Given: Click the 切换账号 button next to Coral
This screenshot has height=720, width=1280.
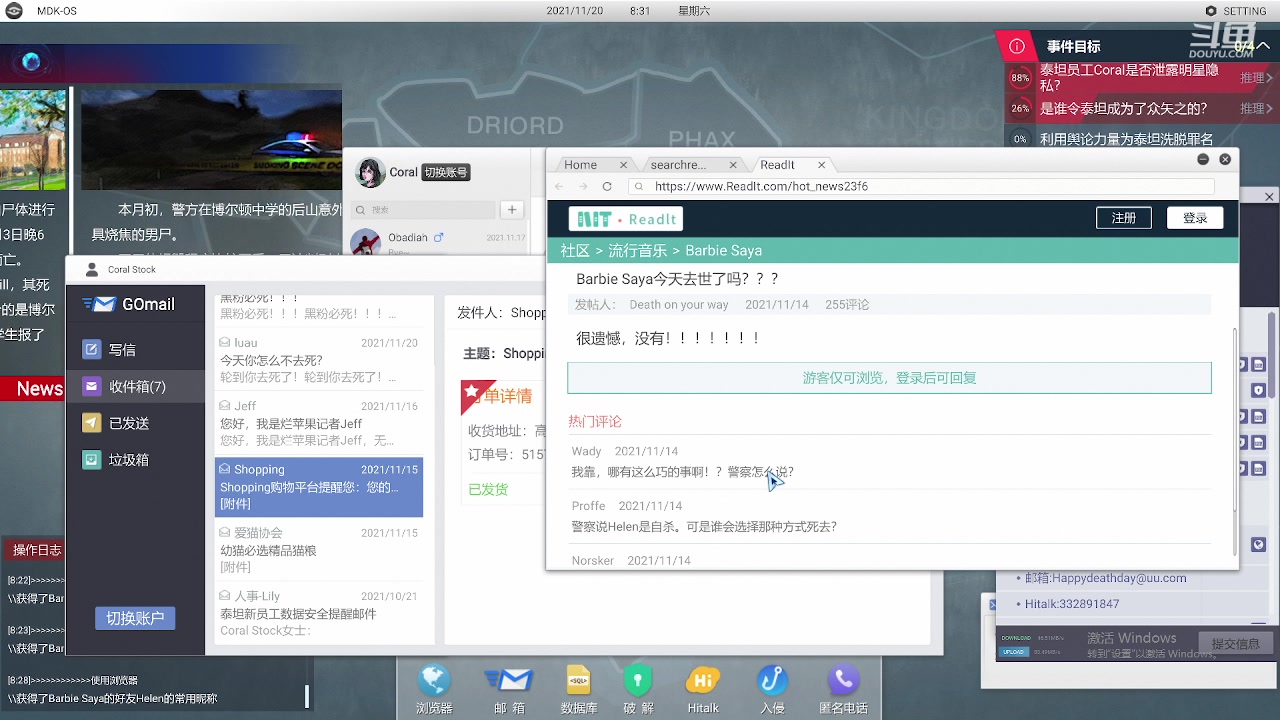Looking at the screenshot, I should tap(445, 172).
